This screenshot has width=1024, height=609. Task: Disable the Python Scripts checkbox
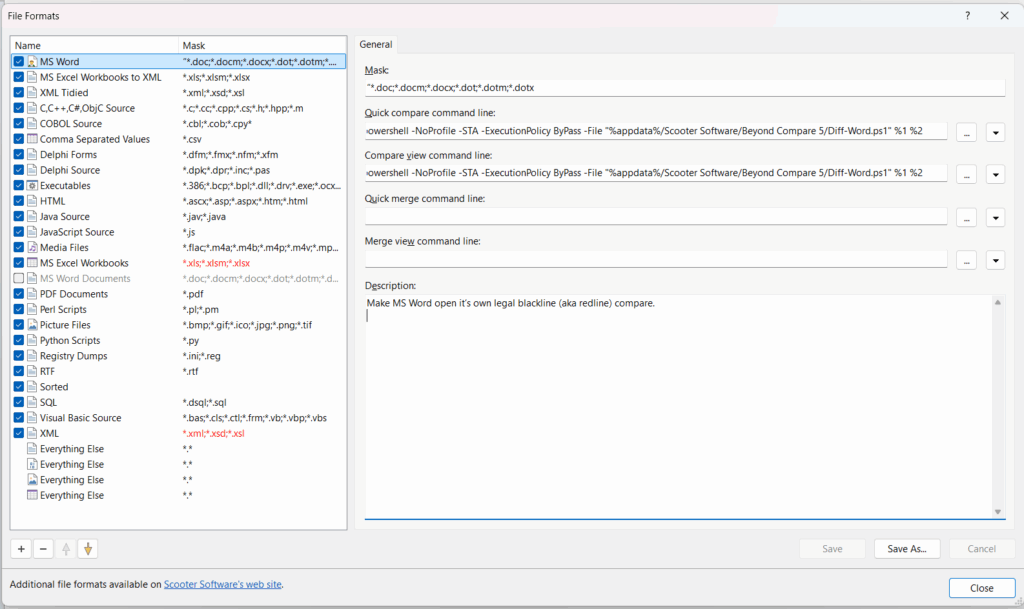click(19, 340)
